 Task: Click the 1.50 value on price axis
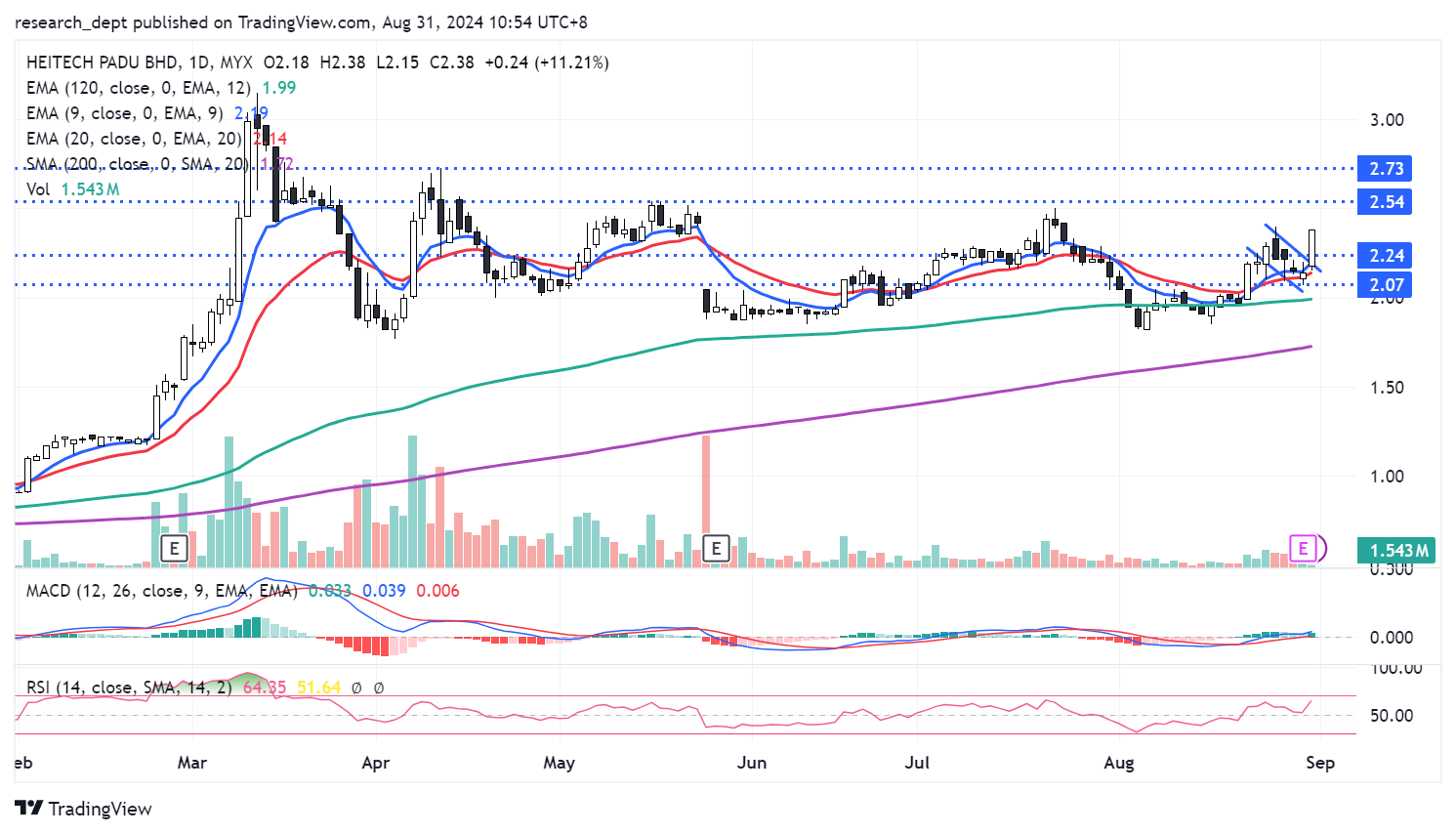coord(1387,388)
